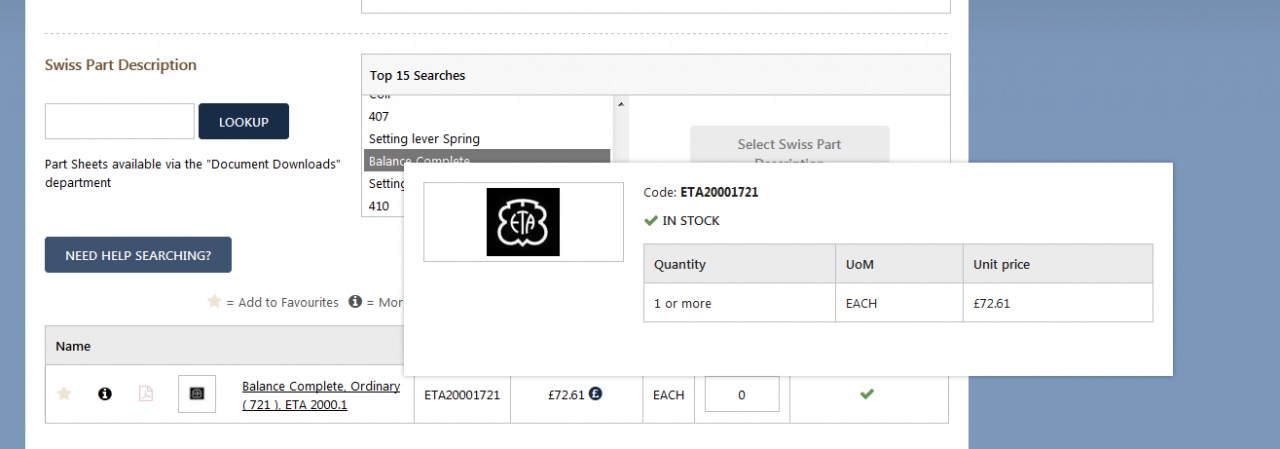1280x449 pixels.
Task: Click the pound price-break icon beside £72.61
Action: point(595,394)
